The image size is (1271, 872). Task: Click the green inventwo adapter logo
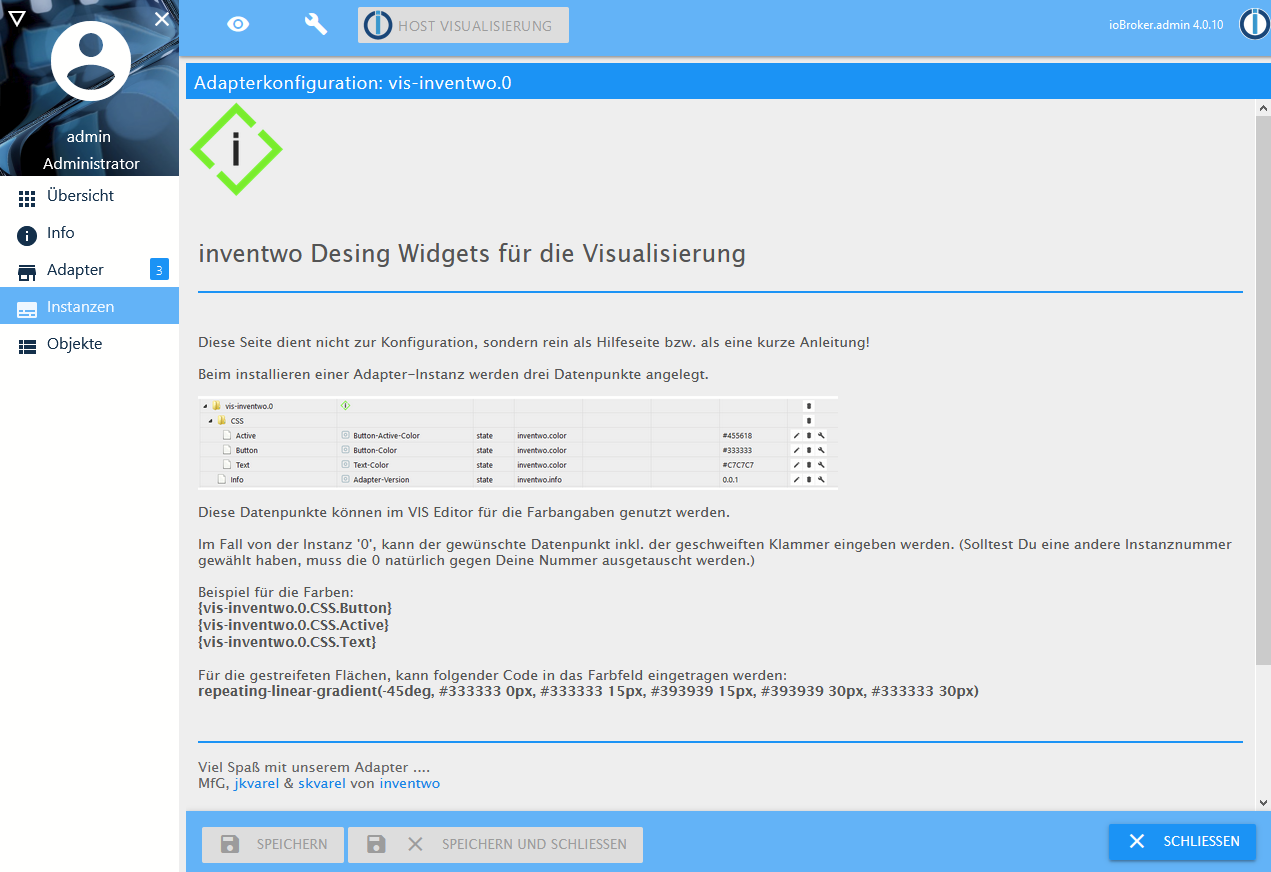coord(236,149)
